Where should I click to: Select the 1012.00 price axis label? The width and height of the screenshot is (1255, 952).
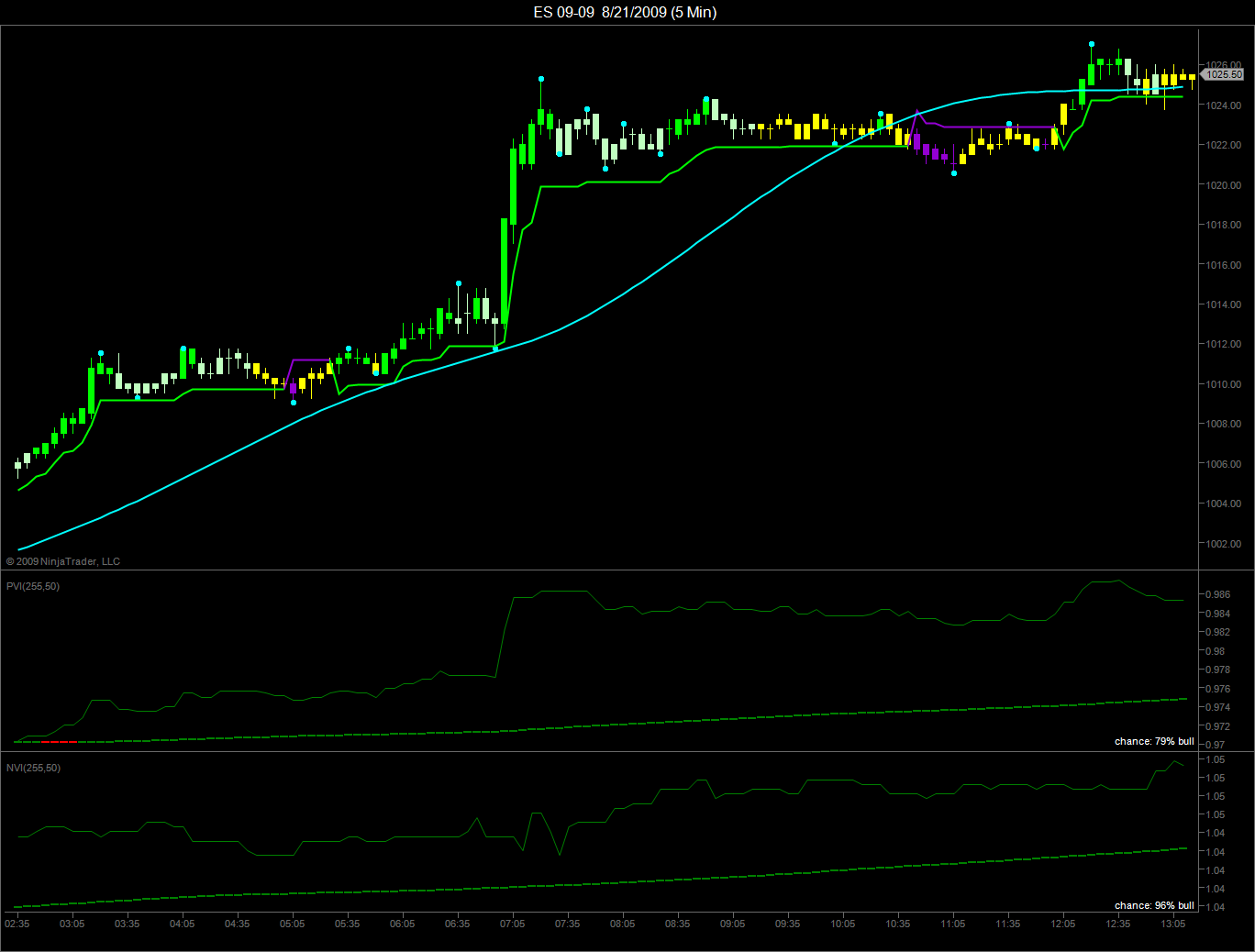[x=1224, y=344]
